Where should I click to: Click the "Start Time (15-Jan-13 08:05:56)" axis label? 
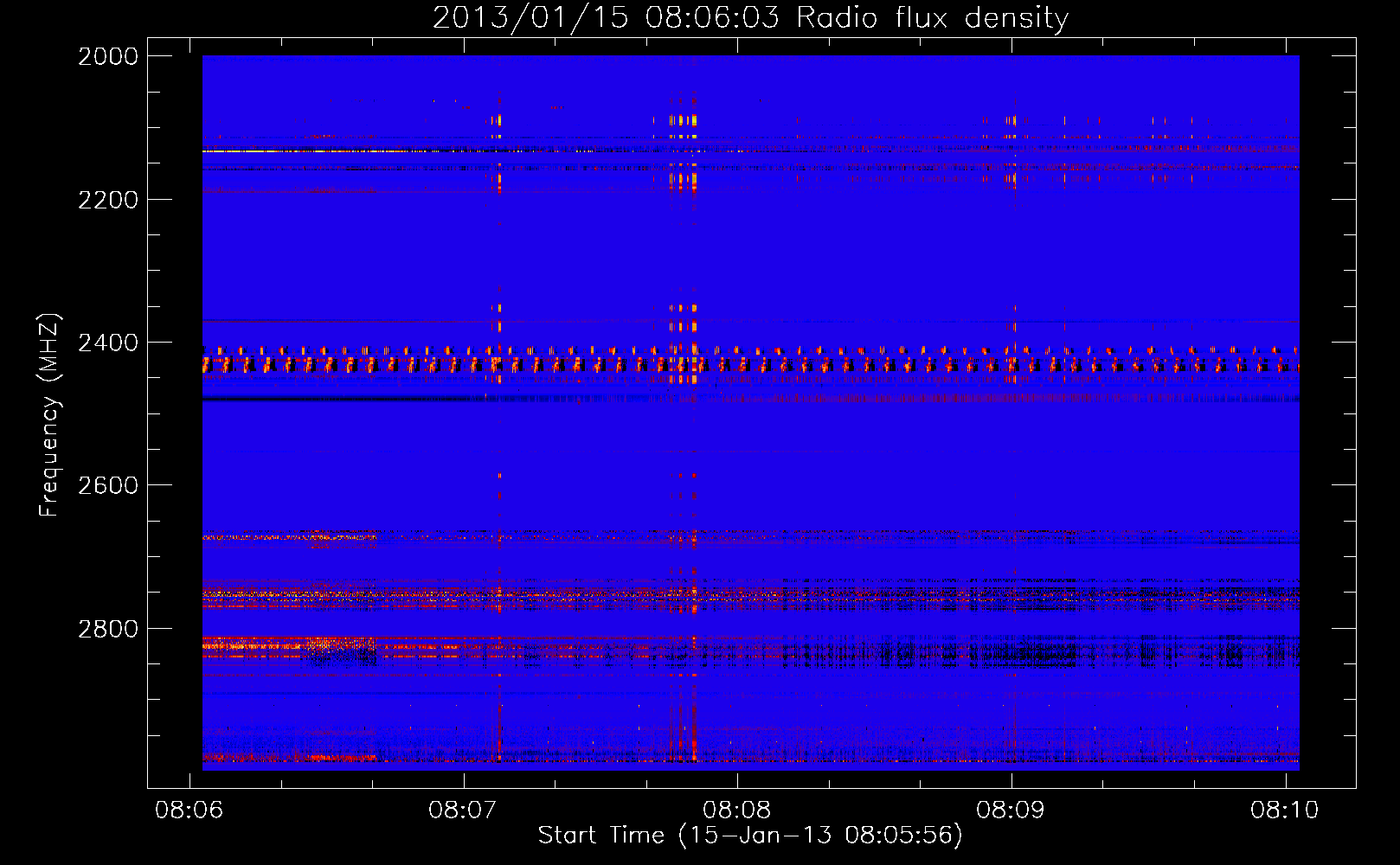point(750,836)
